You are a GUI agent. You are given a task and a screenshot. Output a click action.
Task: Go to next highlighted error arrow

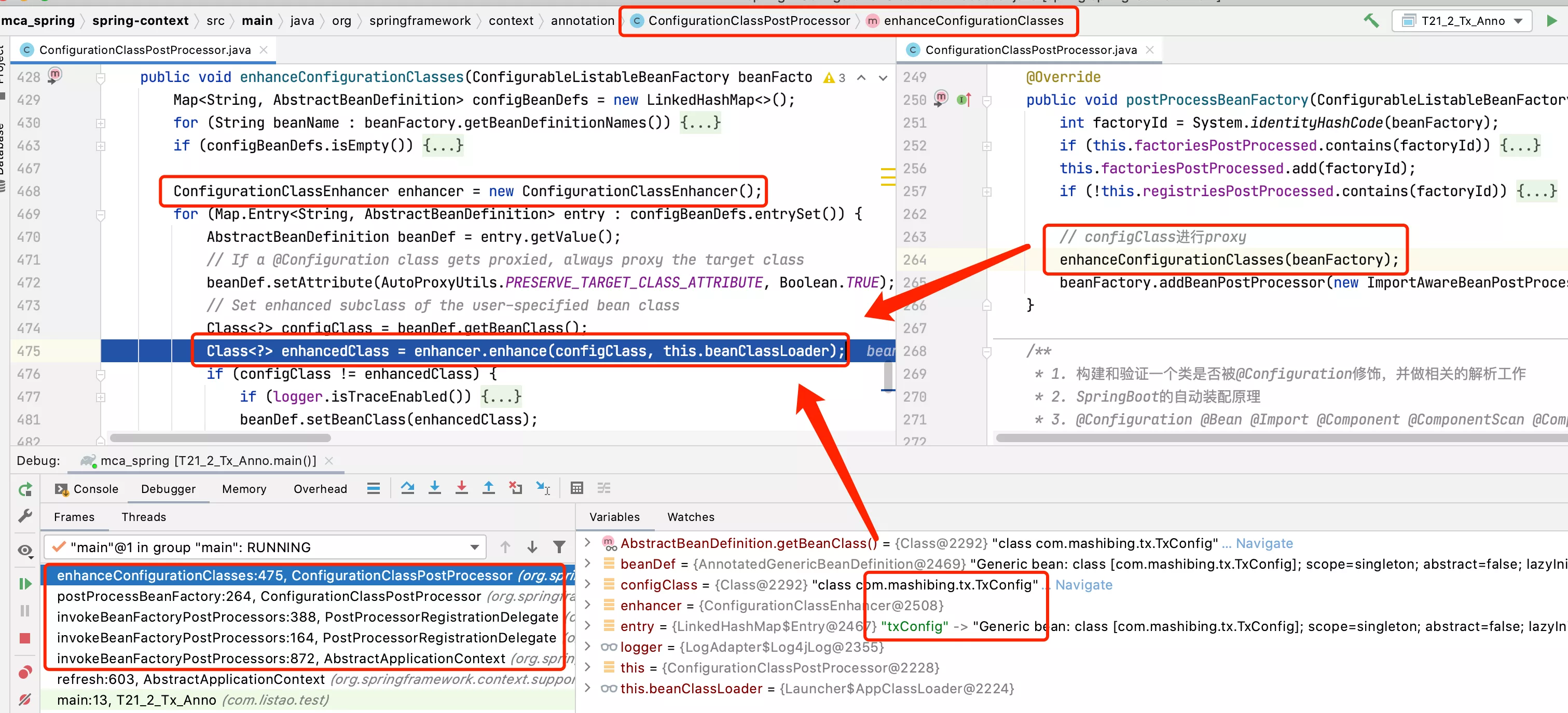pyautogui.click(x=883, y=77)
